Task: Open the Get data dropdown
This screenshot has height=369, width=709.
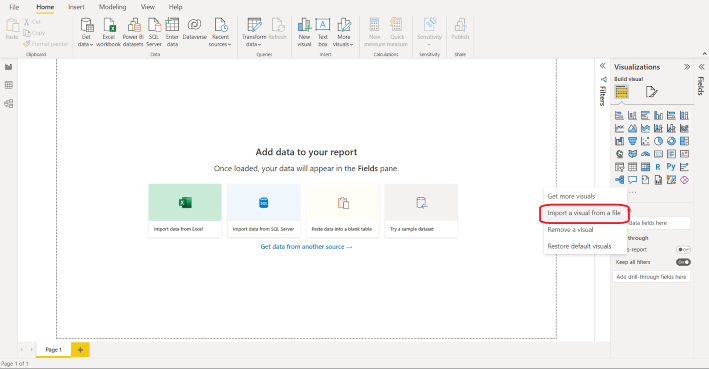Action: (x=85, y=33)
